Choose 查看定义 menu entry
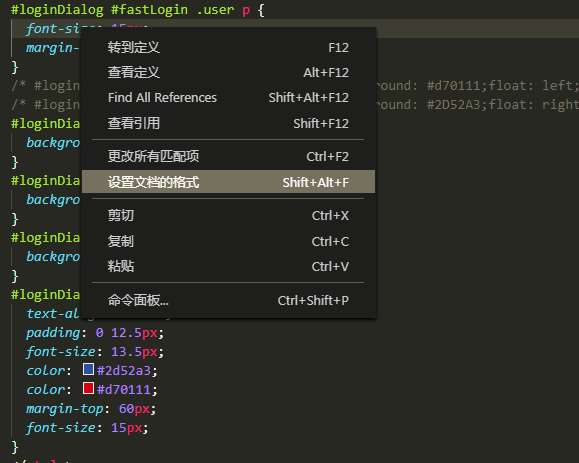This screenshot has height=463, width=579. (228, 72)
